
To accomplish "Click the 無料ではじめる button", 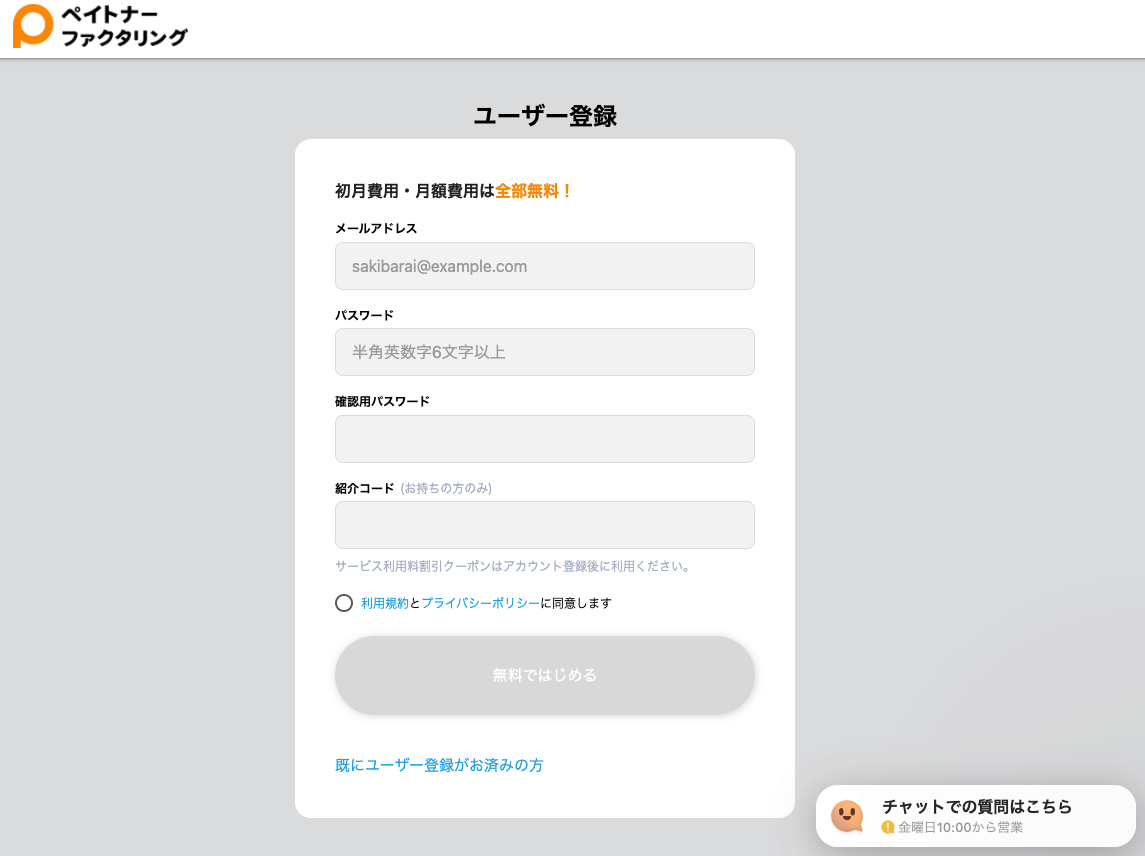I will (545, 675).
